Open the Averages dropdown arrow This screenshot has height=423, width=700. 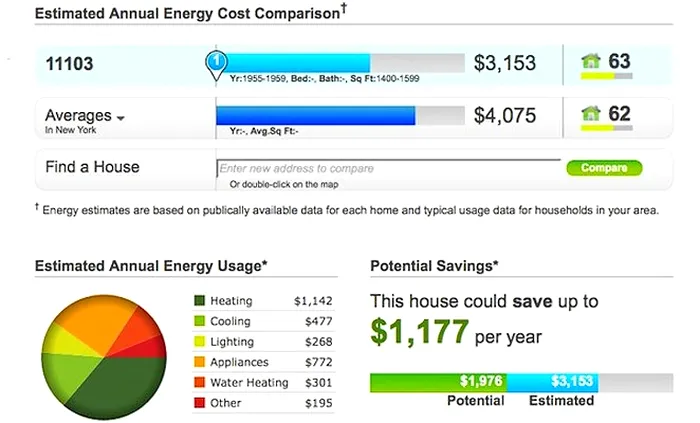(x=121, y=118)
